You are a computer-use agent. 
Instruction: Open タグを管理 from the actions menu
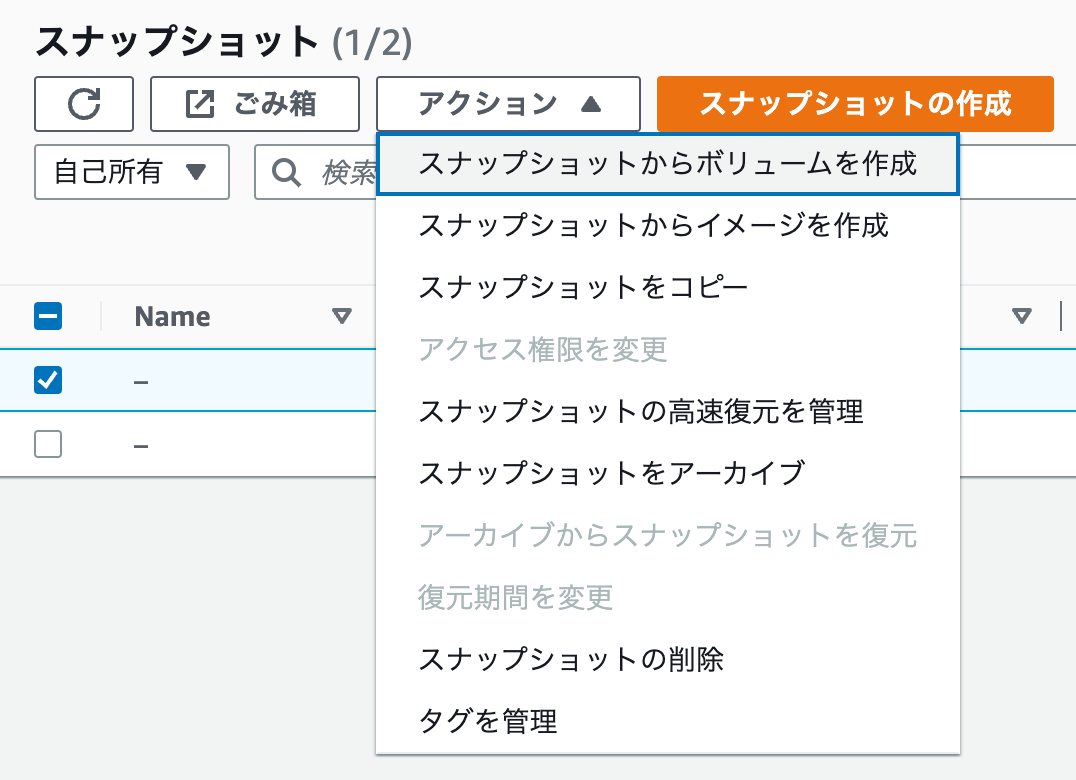coord(487,721)
